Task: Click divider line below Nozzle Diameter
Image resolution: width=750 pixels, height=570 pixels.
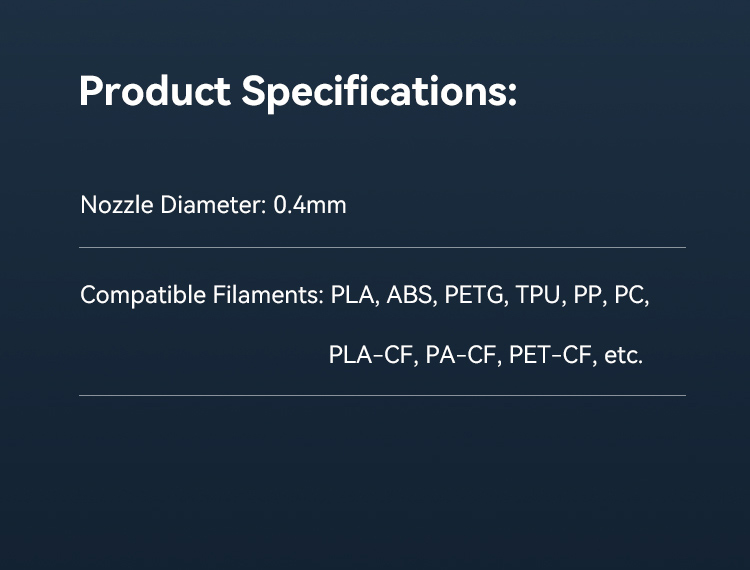Action: 382,247
